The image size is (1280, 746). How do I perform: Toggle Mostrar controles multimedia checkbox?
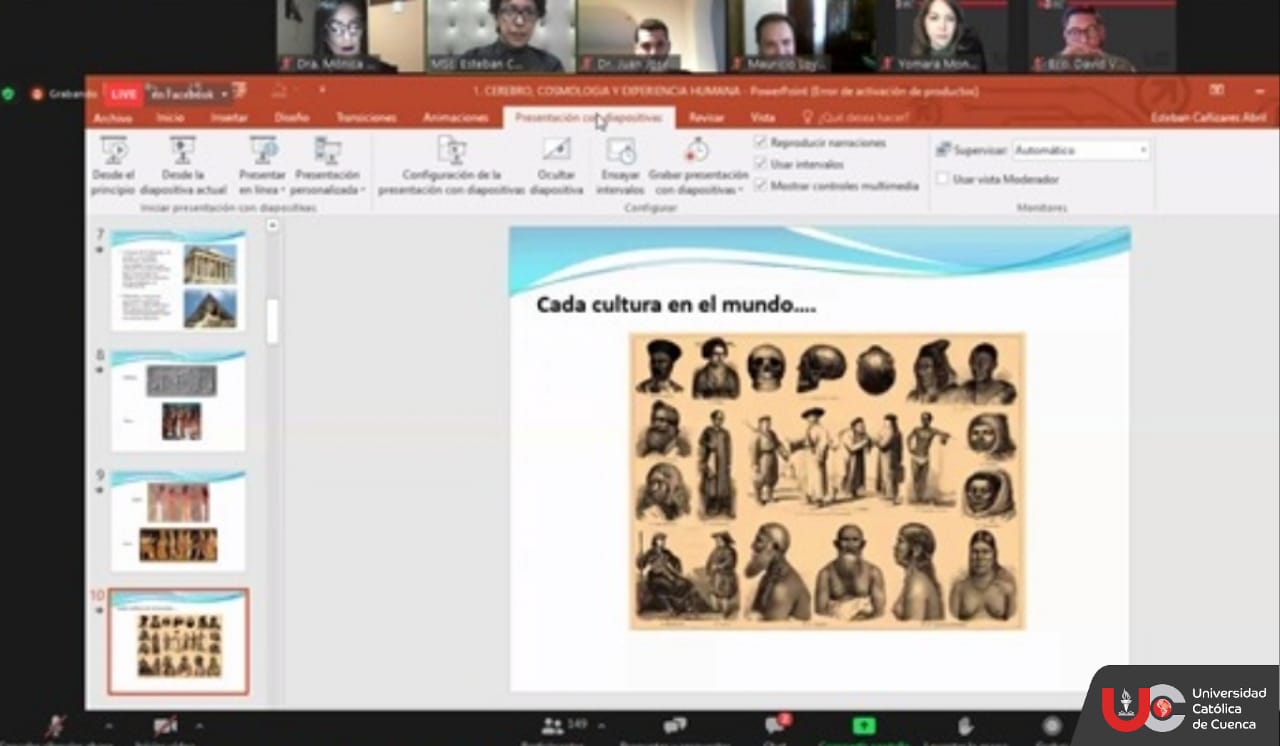click(761, 185)
